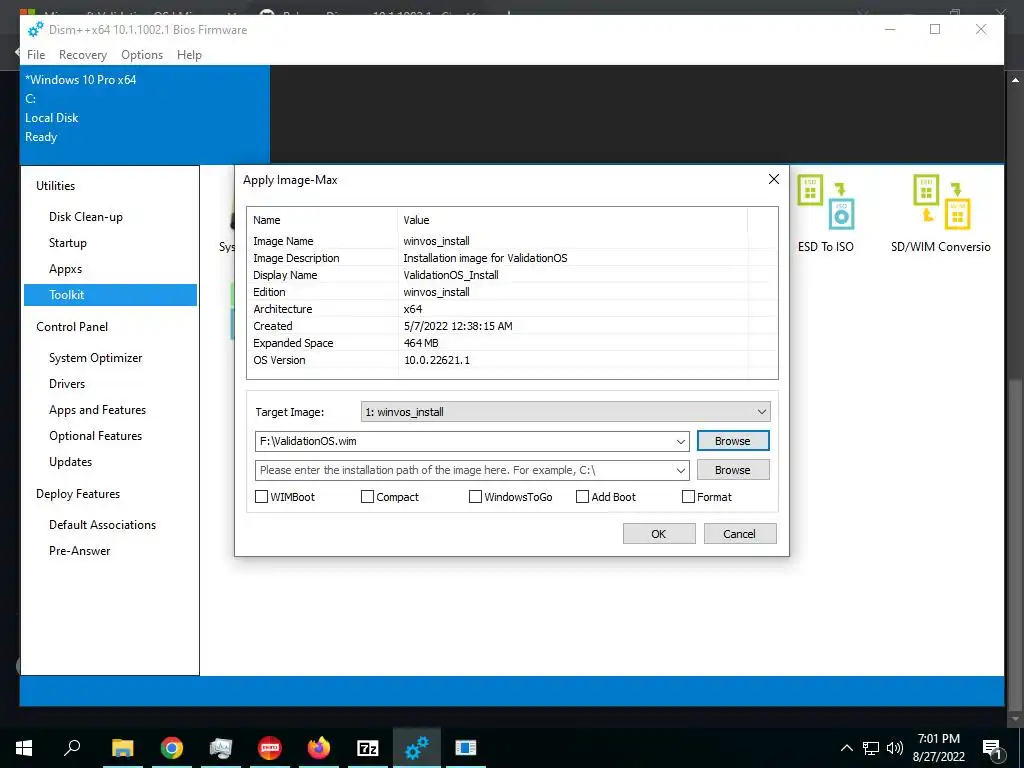Click the network tray icon

[x=871, y=748]
